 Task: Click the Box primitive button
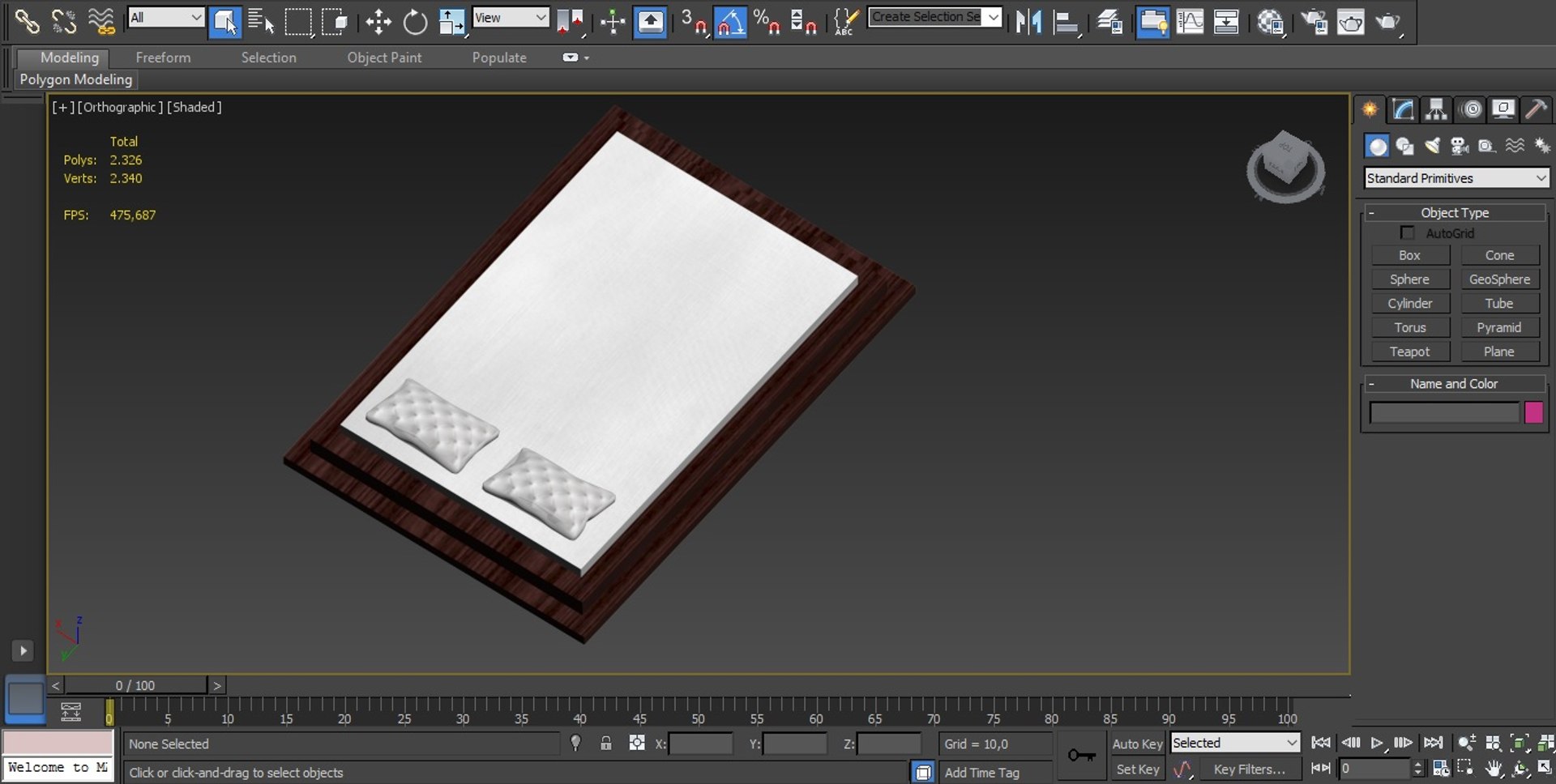pyautogui.click(x=1410, y=255)
